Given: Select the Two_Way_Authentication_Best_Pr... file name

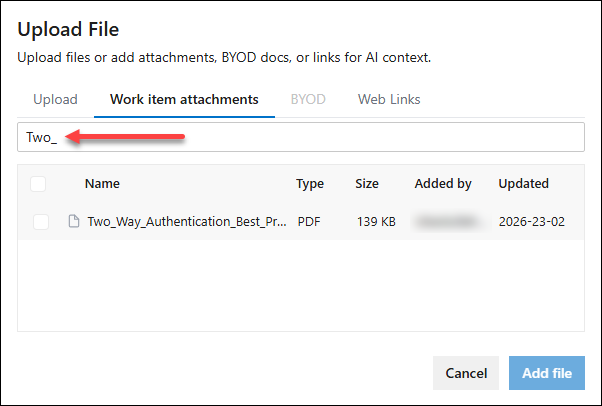Looking at the screenshot, I should (187, 222).
